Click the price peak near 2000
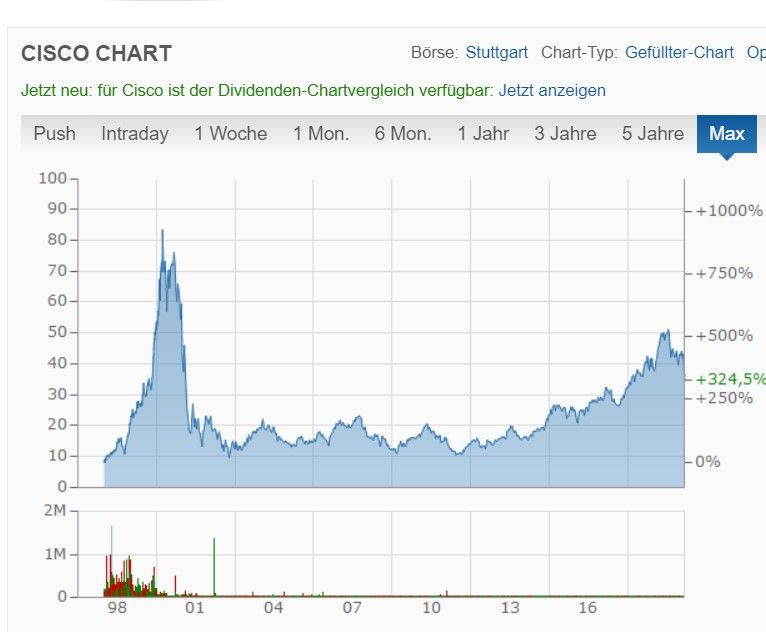The width and height of the screenshot is (766, 632). pyautogui.click(x=162, y=231)
